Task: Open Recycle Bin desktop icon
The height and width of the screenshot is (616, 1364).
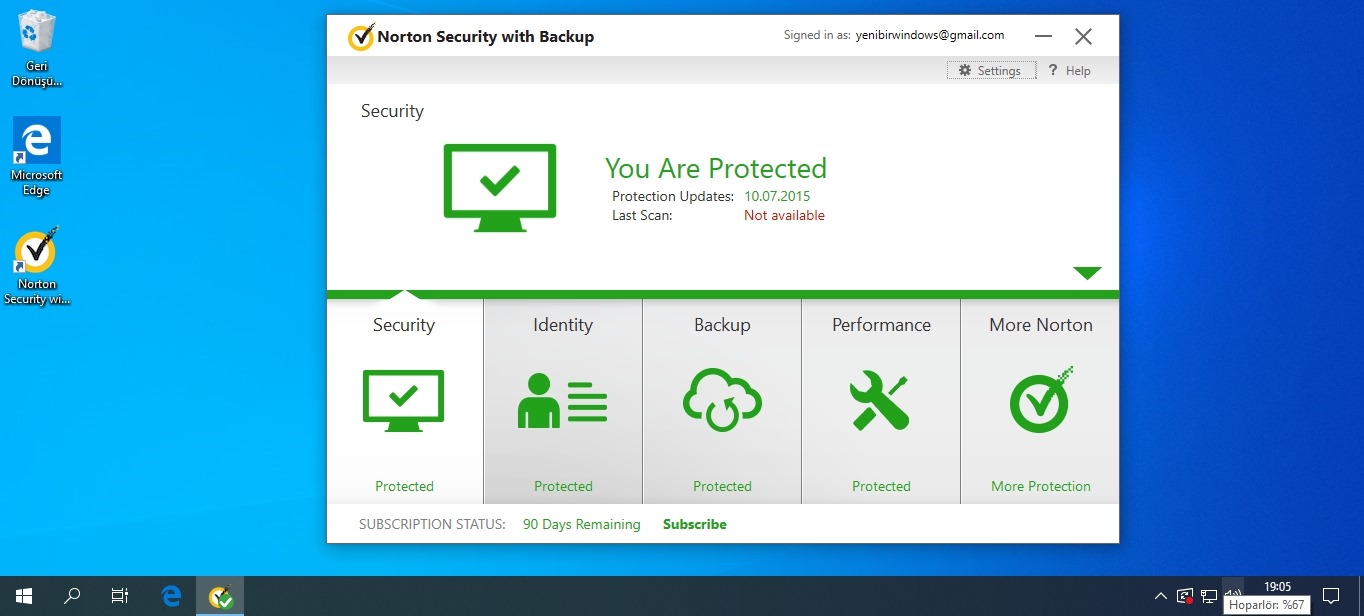Action: pyautogui.click(x=37, y=49)
